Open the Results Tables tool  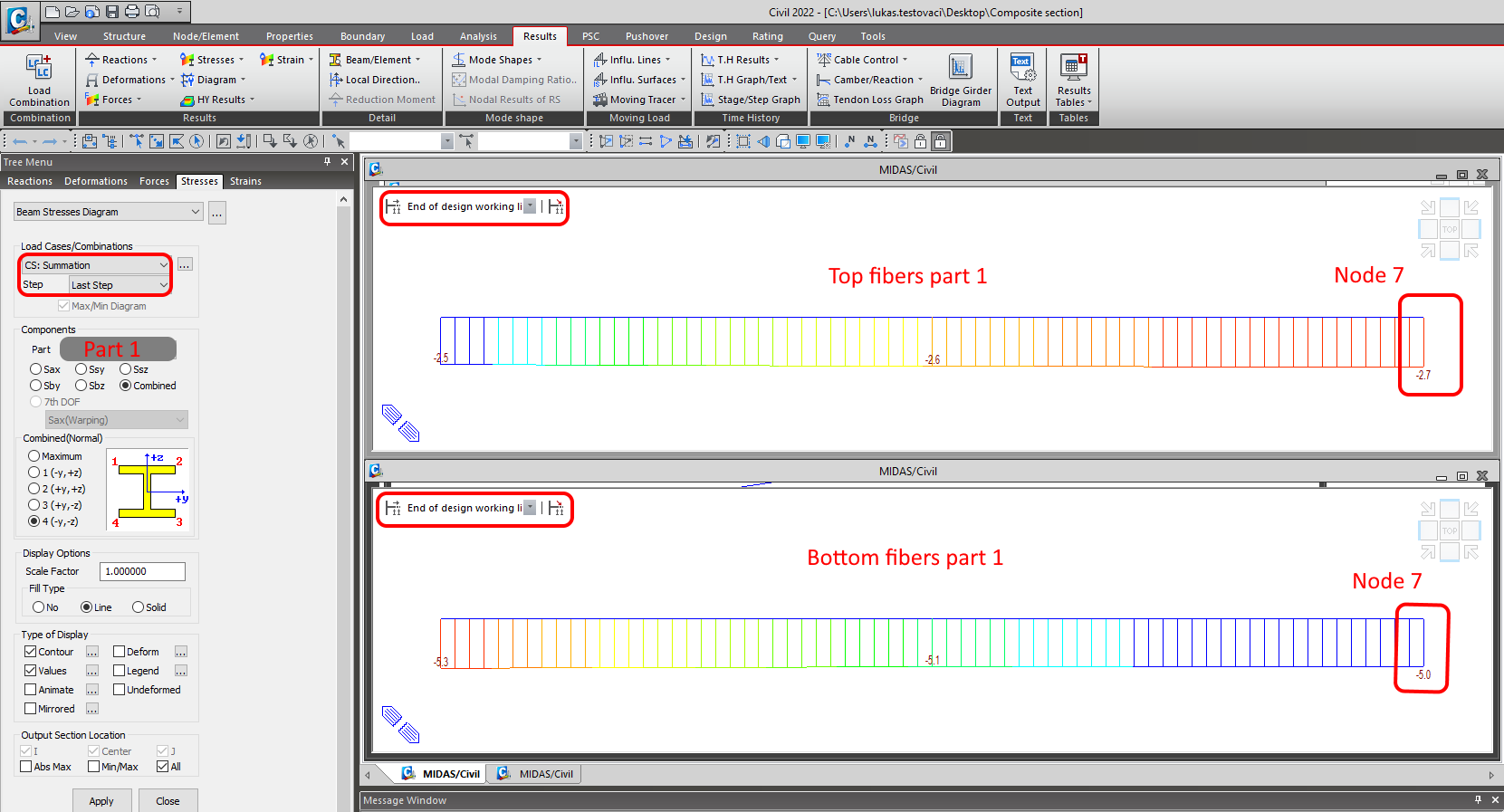pos(1074,80)
